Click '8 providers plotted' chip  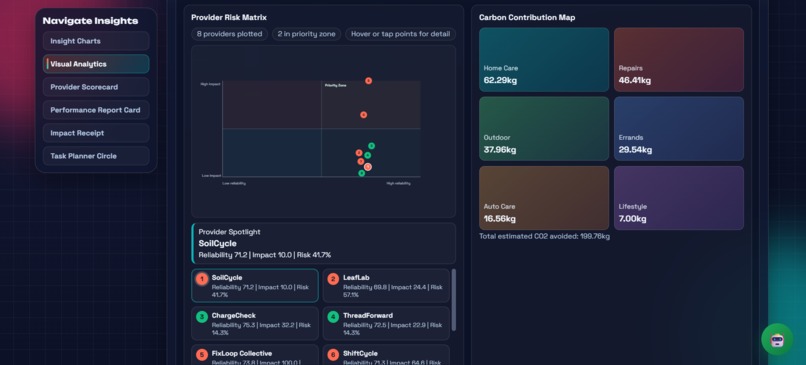click(x=229, y=34)
